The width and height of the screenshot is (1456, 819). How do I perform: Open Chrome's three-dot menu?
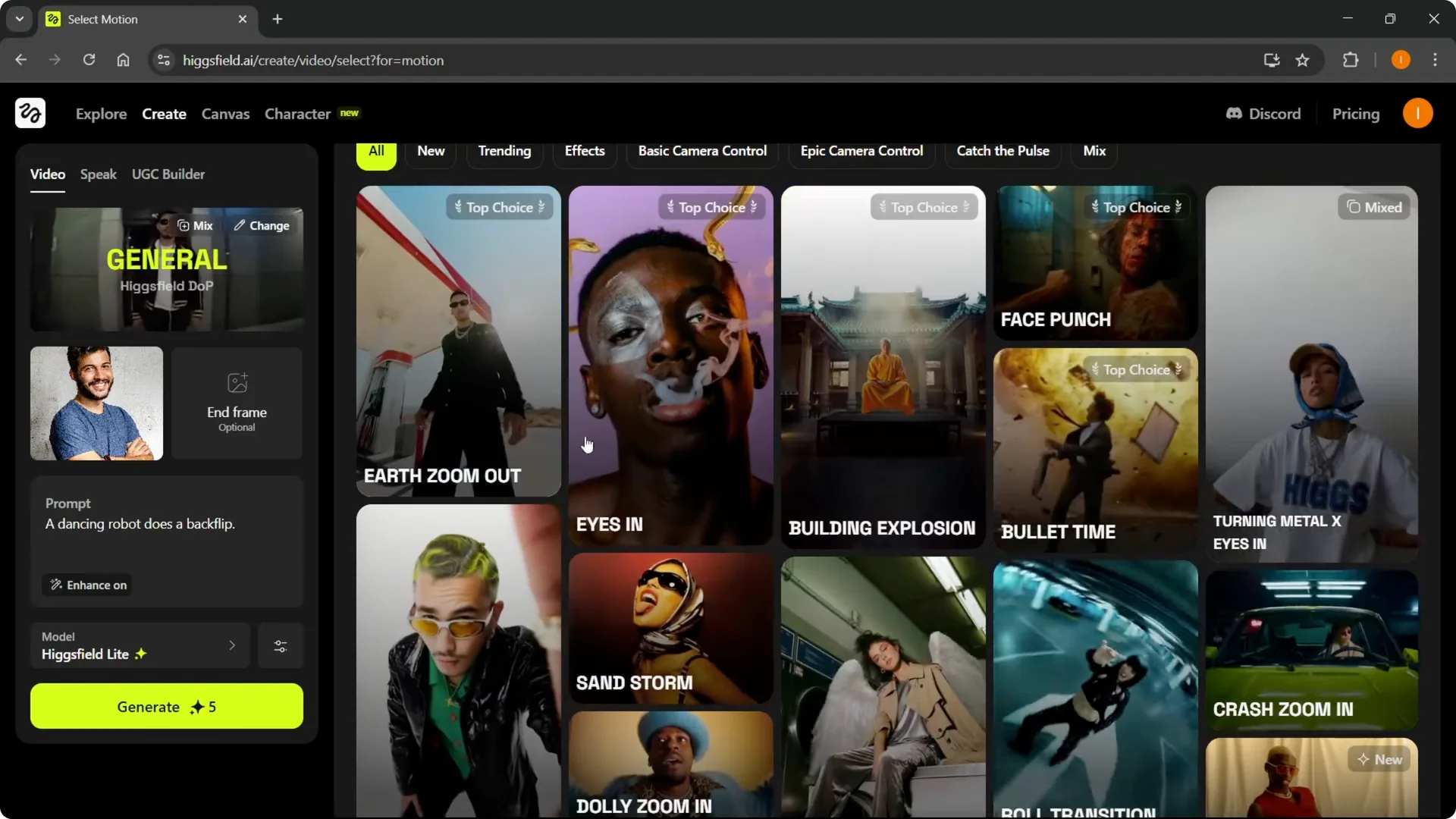coord(1436,60)
